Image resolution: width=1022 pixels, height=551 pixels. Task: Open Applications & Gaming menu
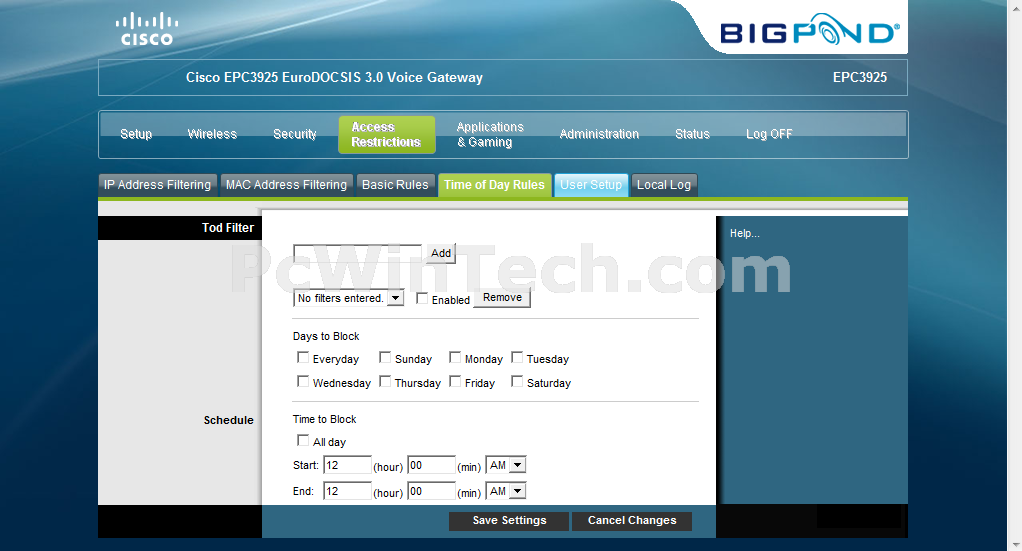click(x=489, y=134)
